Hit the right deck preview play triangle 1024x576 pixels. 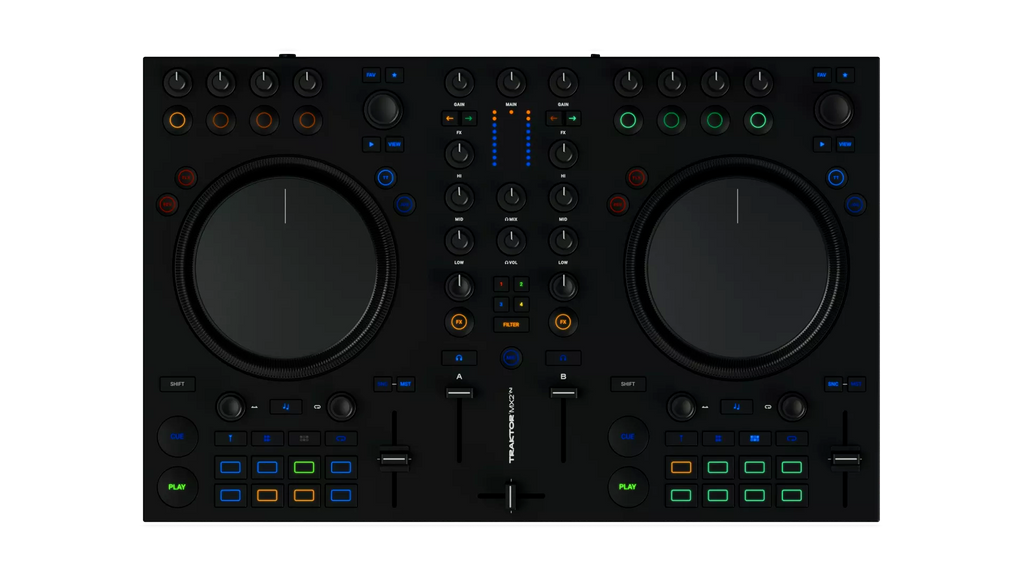tap(822, 144)
